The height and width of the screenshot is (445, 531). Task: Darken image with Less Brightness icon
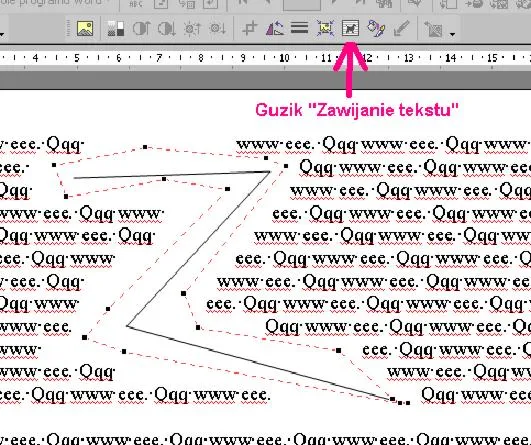pos(217,28)
